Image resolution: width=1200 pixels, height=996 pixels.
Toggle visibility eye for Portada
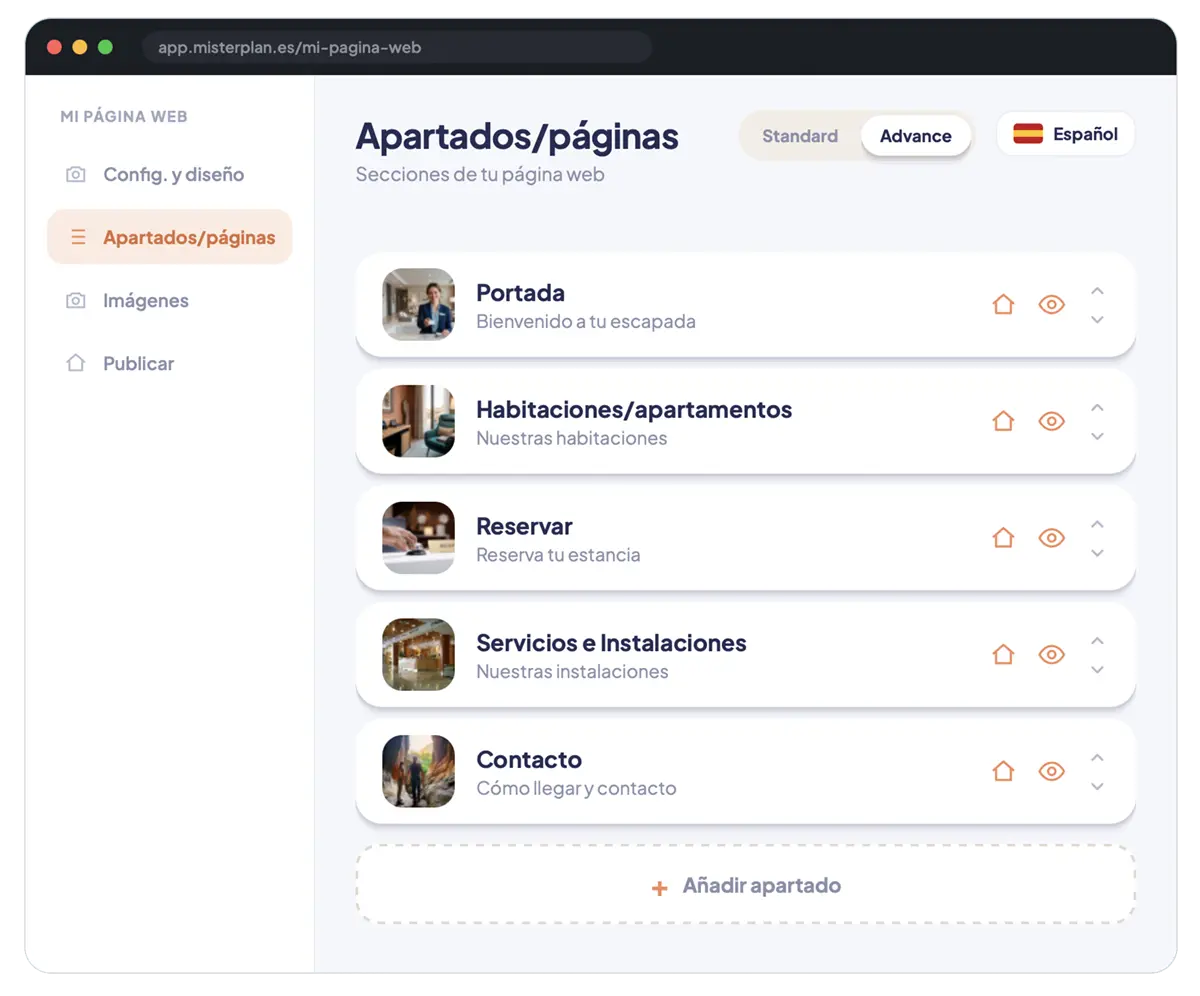tap(1051, 304)
